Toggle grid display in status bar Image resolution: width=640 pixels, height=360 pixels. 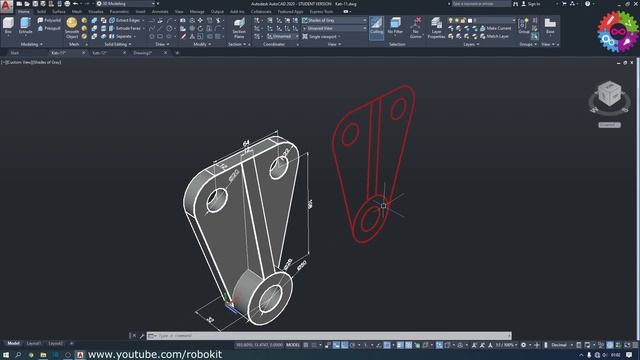(306, 345)
